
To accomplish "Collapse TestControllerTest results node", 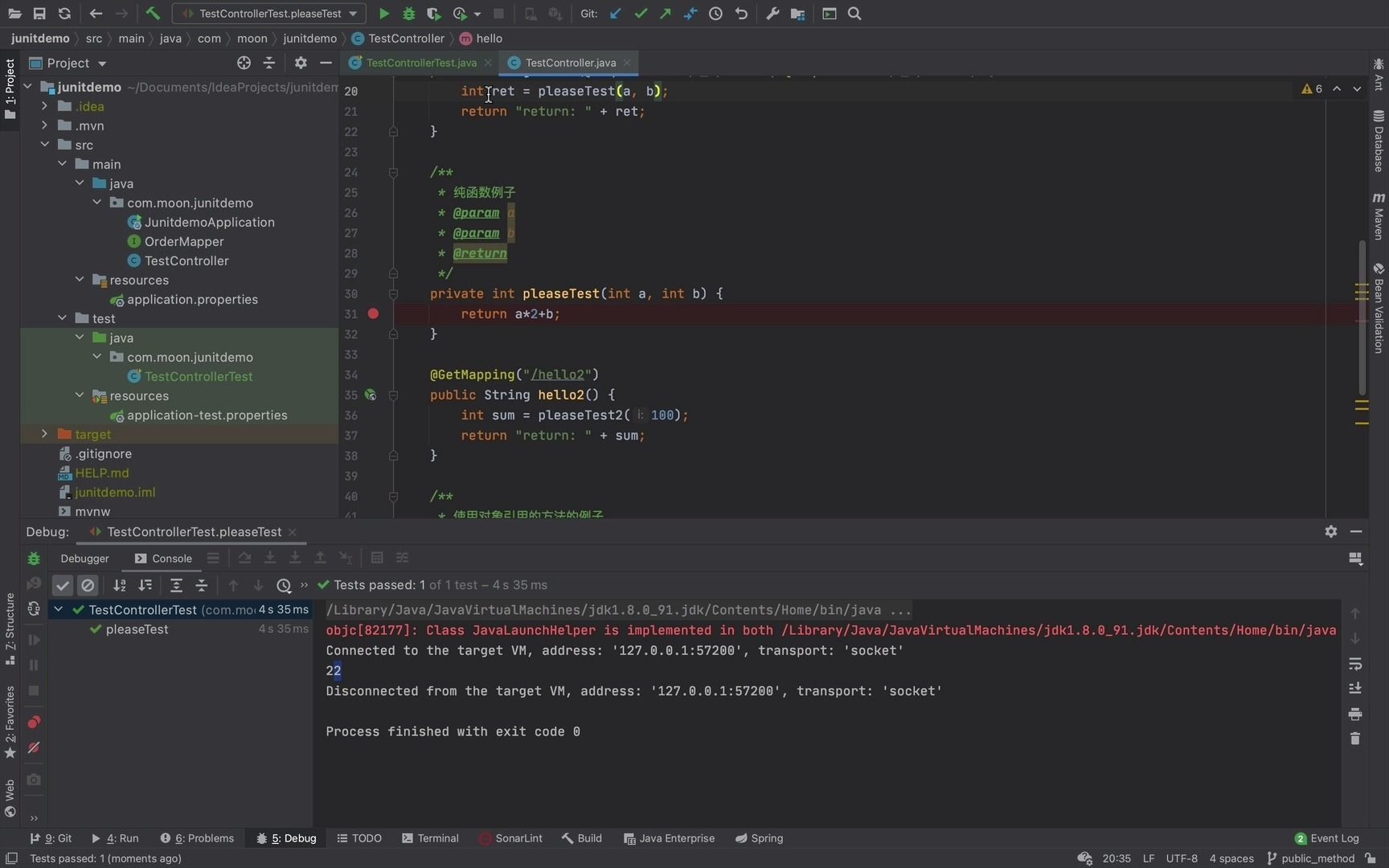I will (59, 610).
